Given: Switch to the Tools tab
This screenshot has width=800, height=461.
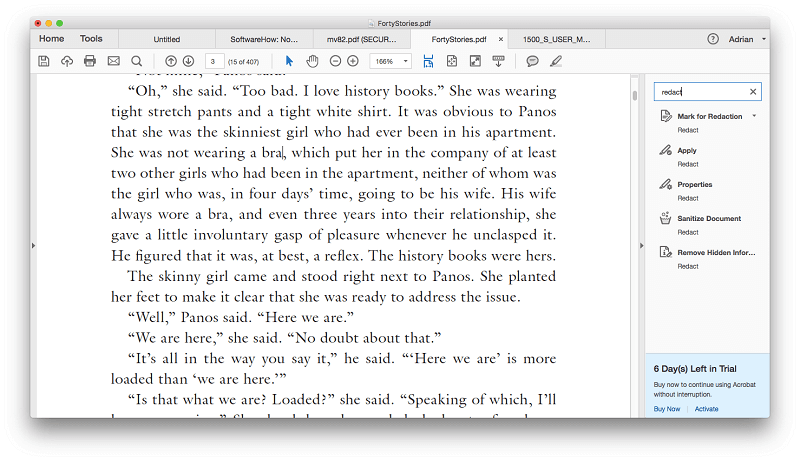Looking at the screenshot, I should [x=91, y=39].
